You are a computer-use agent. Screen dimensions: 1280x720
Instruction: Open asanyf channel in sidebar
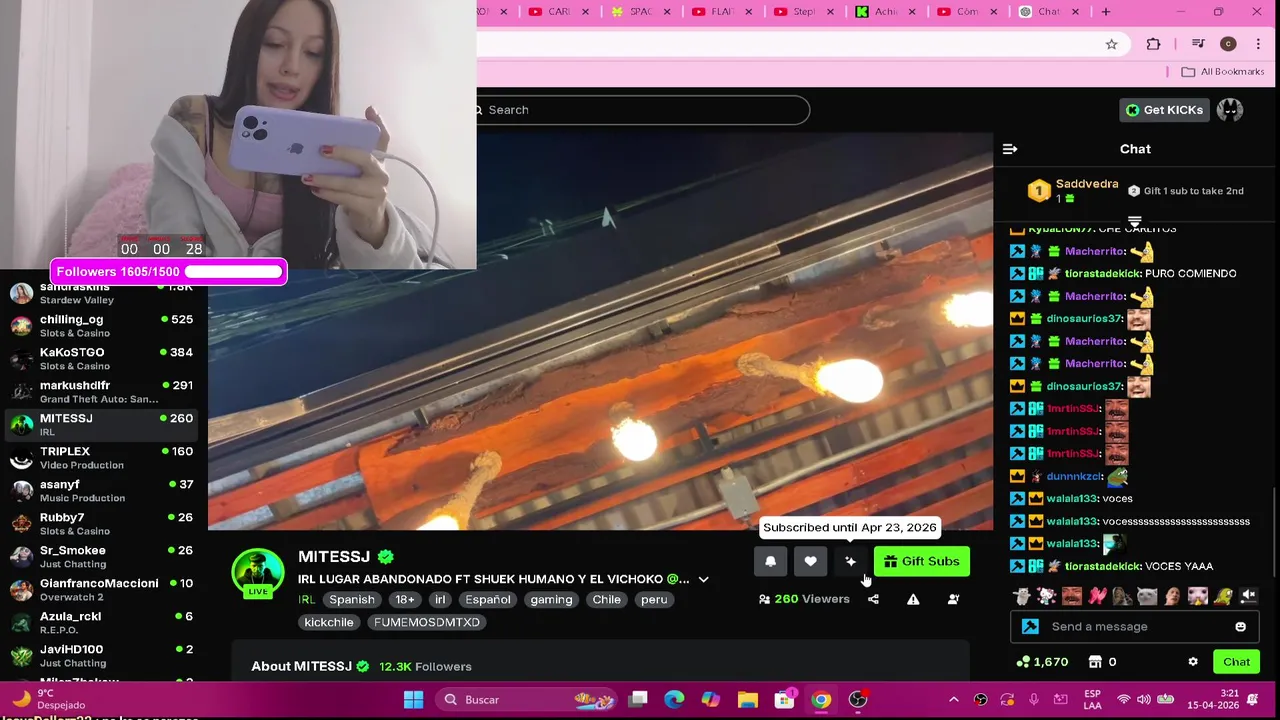(100, 491)
